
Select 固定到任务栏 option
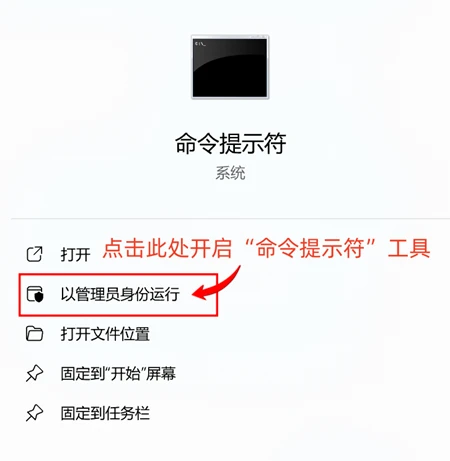(x=105, y=413)
